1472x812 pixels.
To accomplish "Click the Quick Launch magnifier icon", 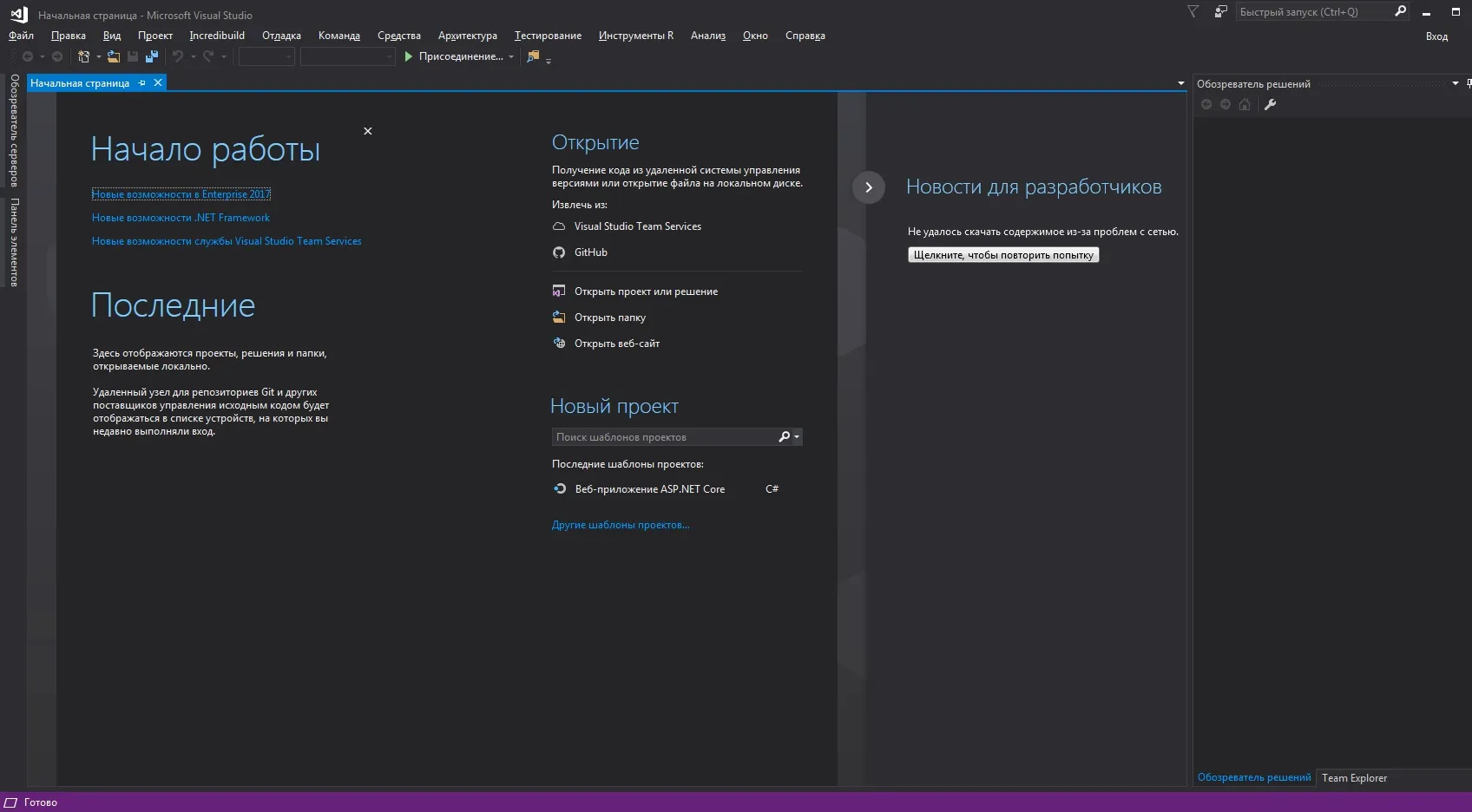I will [1400, 11].
